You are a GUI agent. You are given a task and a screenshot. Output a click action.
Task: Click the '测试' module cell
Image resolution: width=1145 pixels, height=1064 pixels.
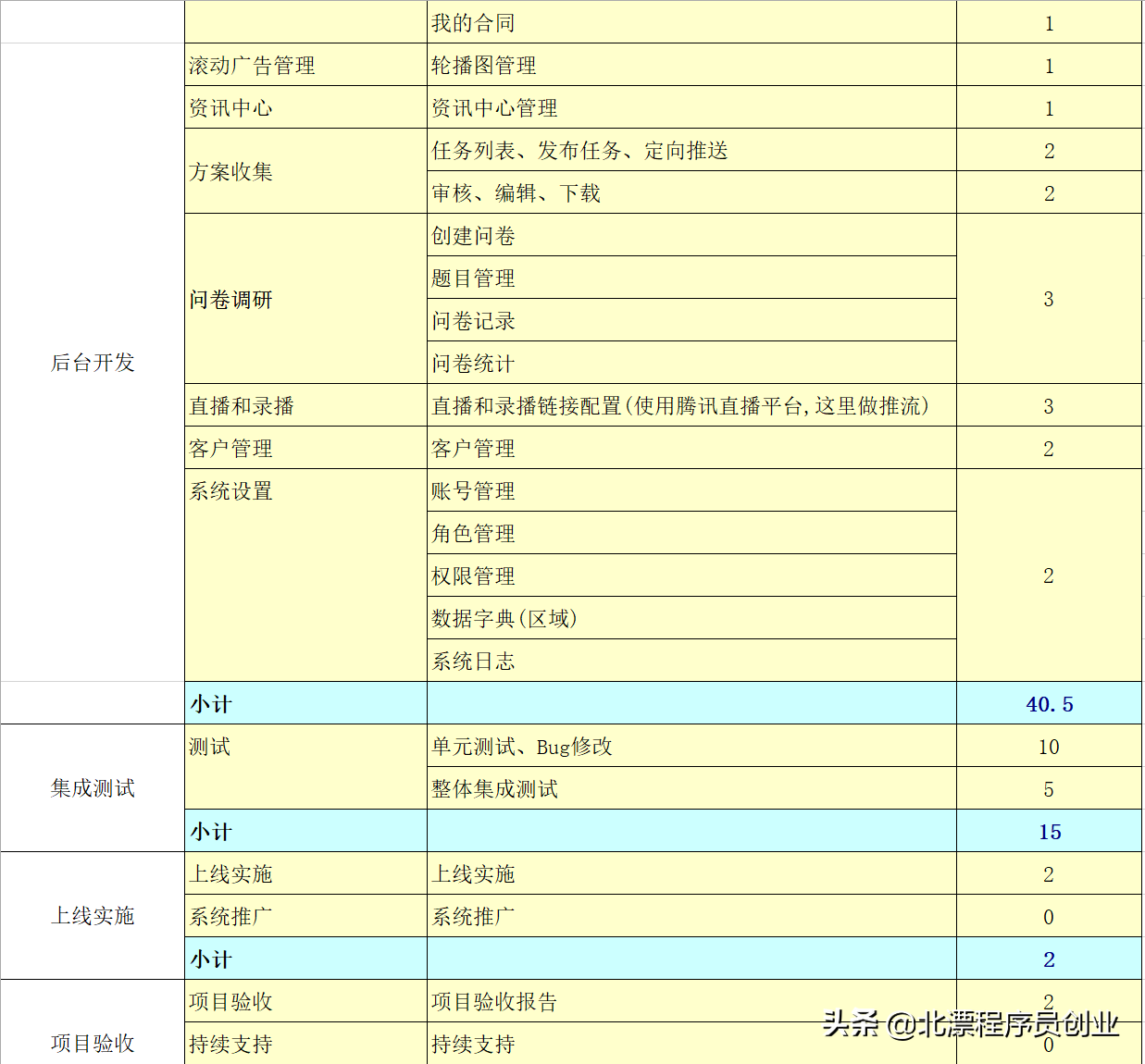[305, 767]
